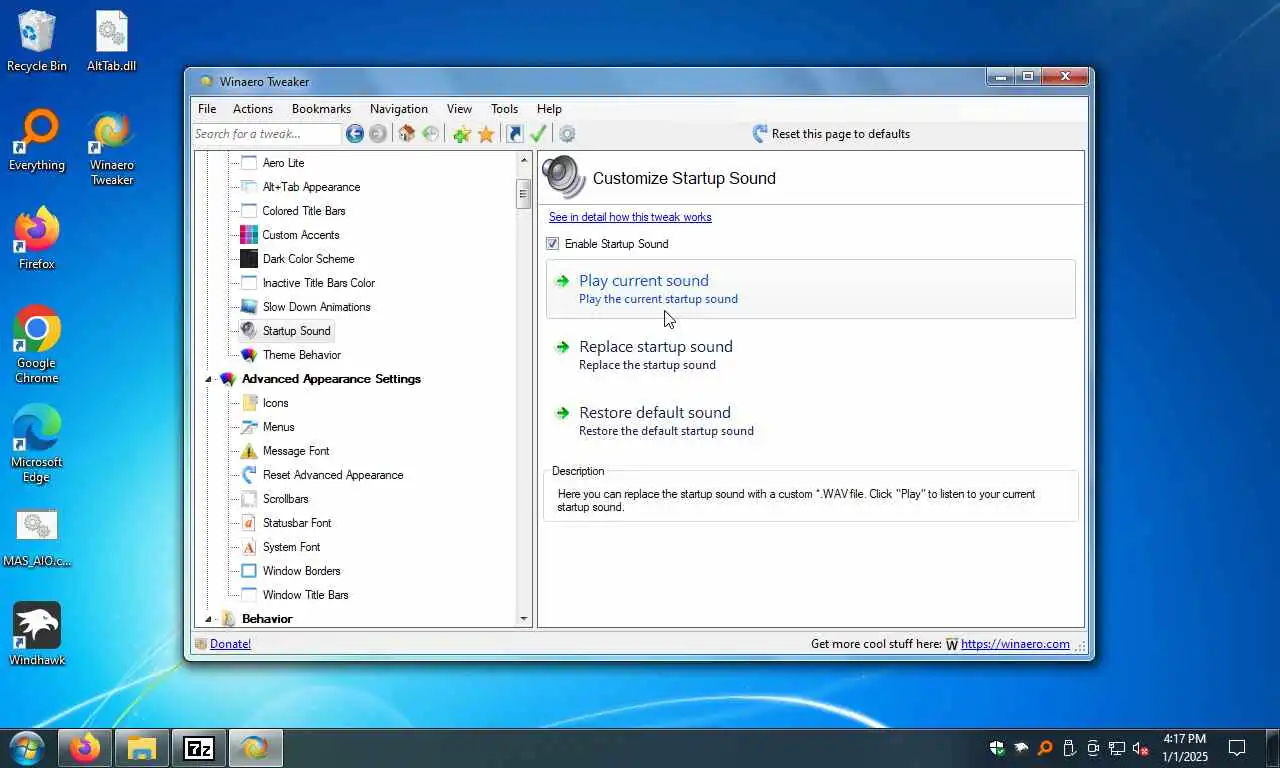Screen dimensions: 1280x768
Task: Click the Search for a tweak field
Action: (x=267, y=134)
